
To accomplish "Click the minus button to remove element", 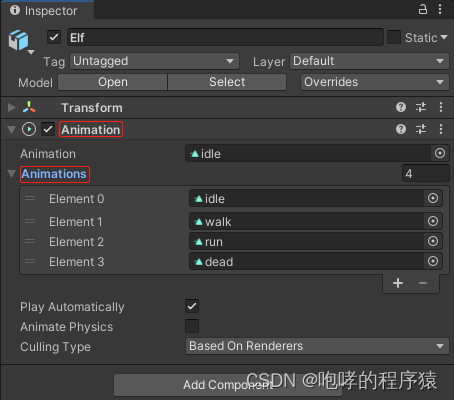I will (423, 283).
